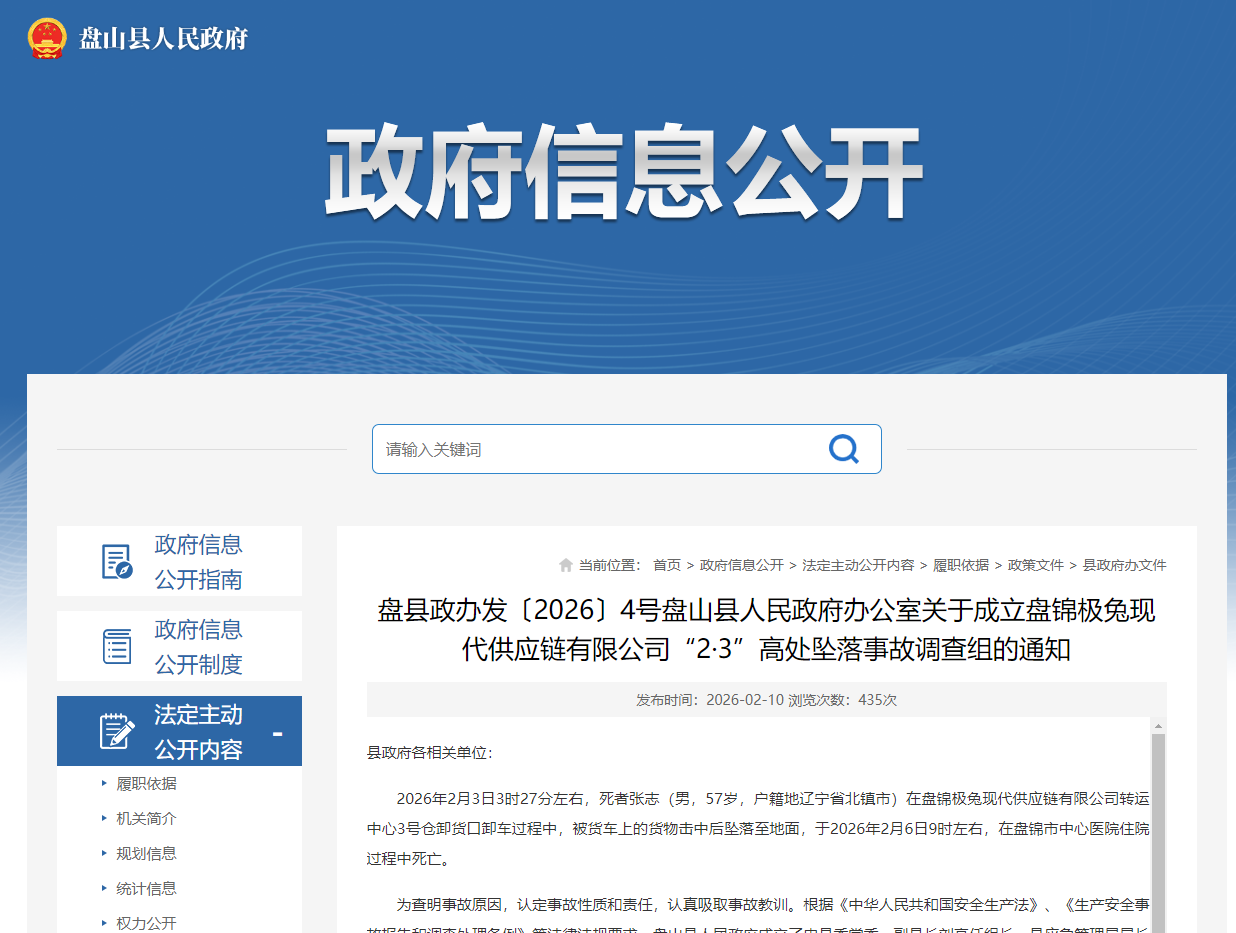Click the article vertical scrollbar thumb
This screenshot has width=1236, height=933.
tap(1158, 833)
